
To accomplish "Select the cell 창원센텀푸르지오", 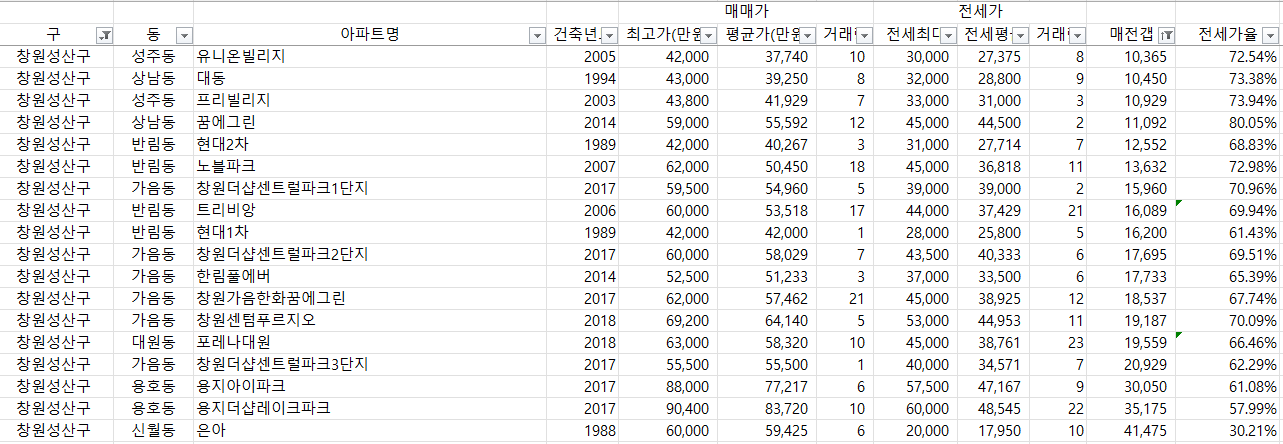I will [370, 319].
